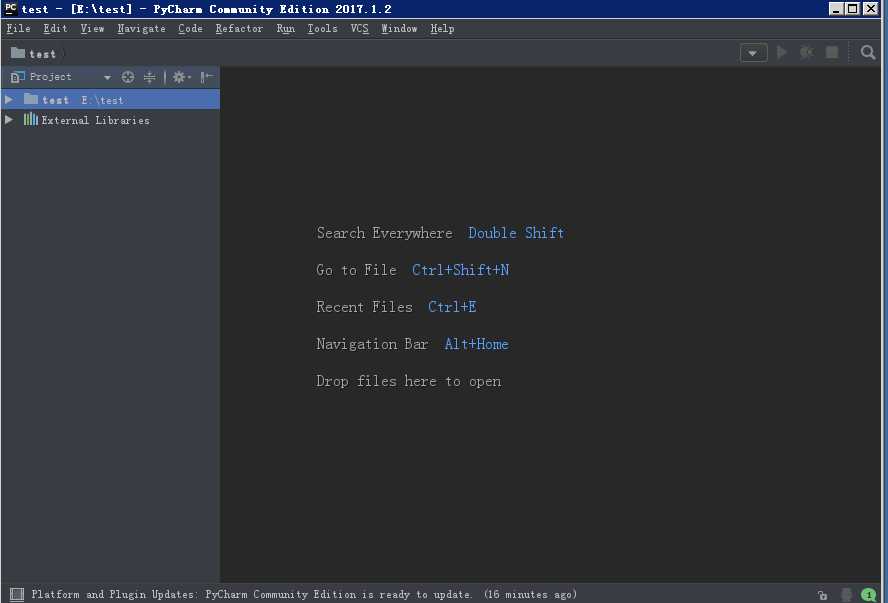Click the Search Everywhere hint text
Image resolution: width=888 pixels, height=603 pixels.
click(x=385, y=233)
